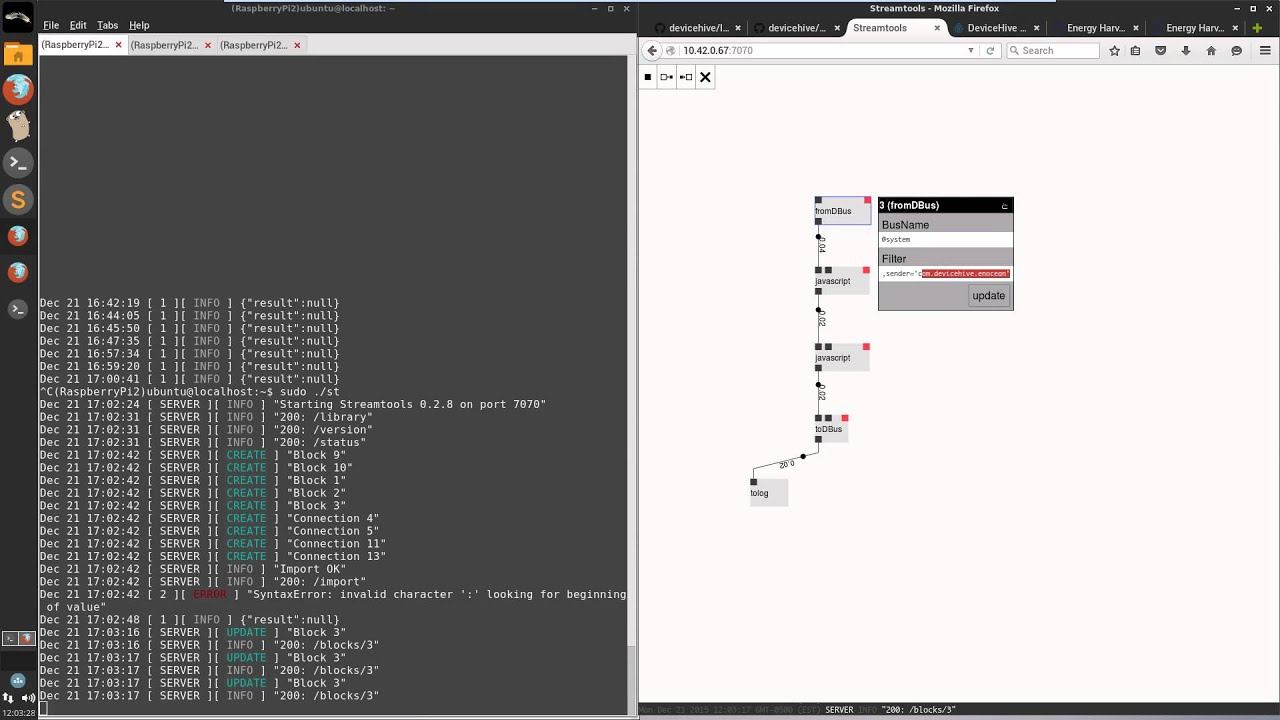Image resolution: width=1280 pixels, height=720 pixels.
Task: Close the Streamtools browser tab
Action: (937, 28)
